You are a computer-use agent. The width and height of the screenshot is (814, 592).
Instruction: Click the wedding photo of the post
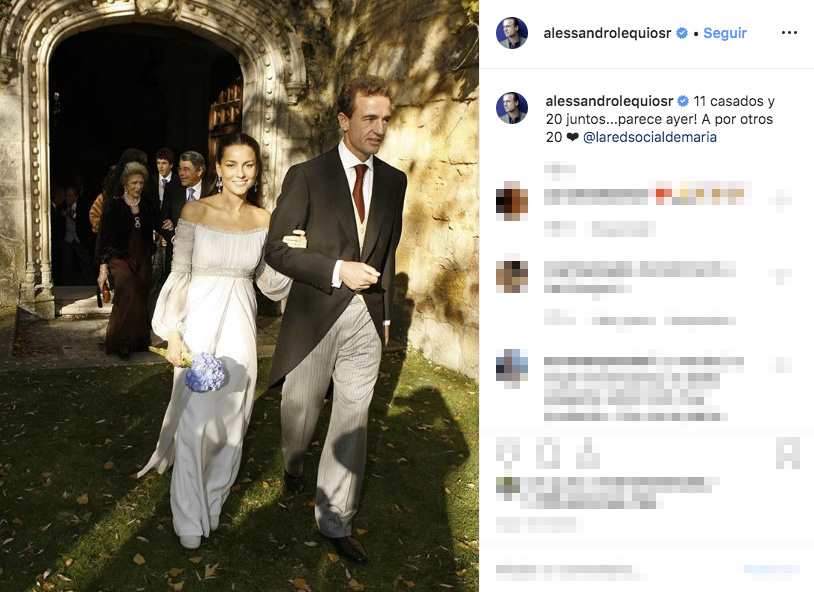click(x=239, y=296)
